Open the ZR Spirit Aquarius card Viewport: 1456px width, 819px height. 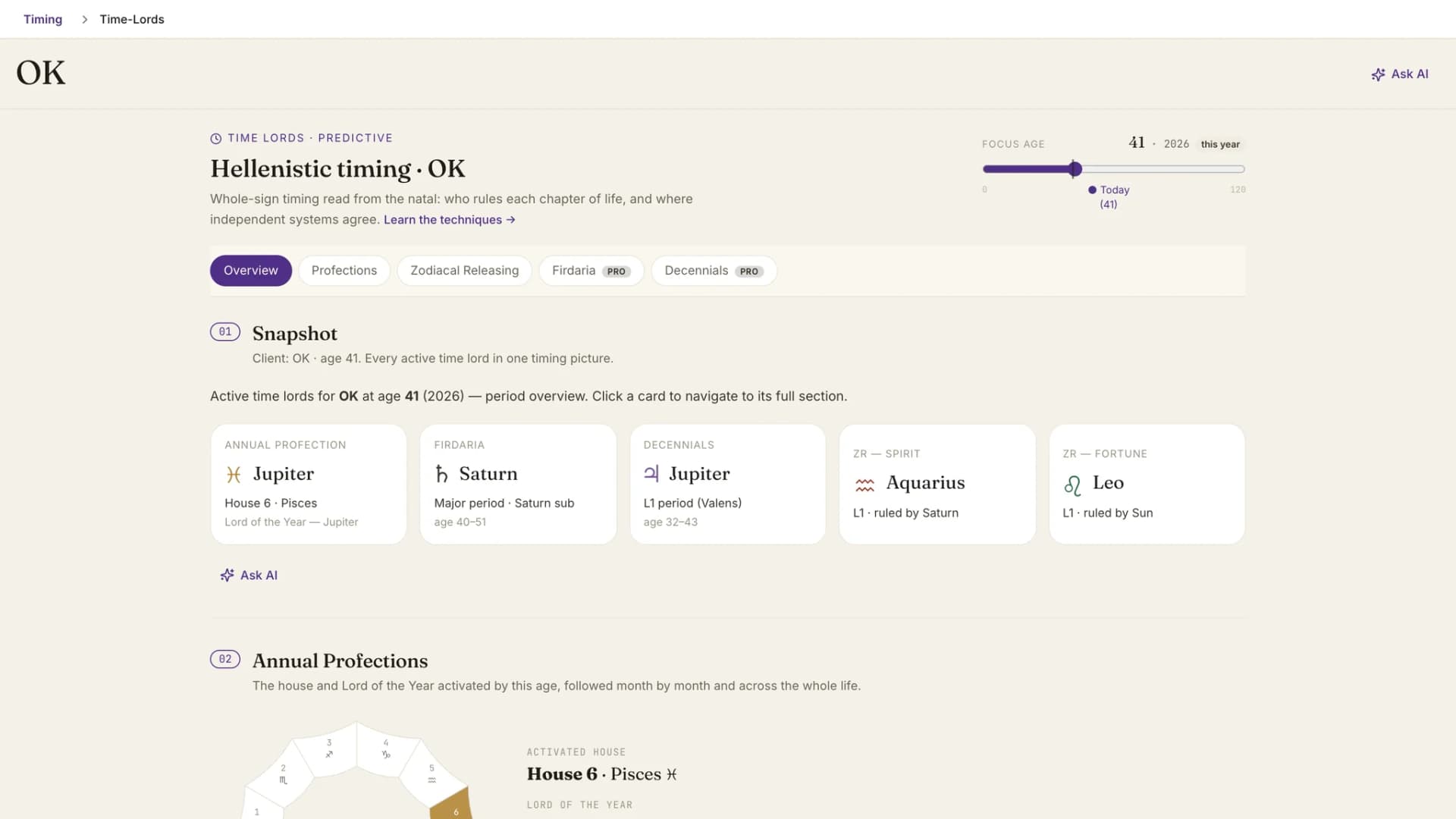[x=937, y=484]
